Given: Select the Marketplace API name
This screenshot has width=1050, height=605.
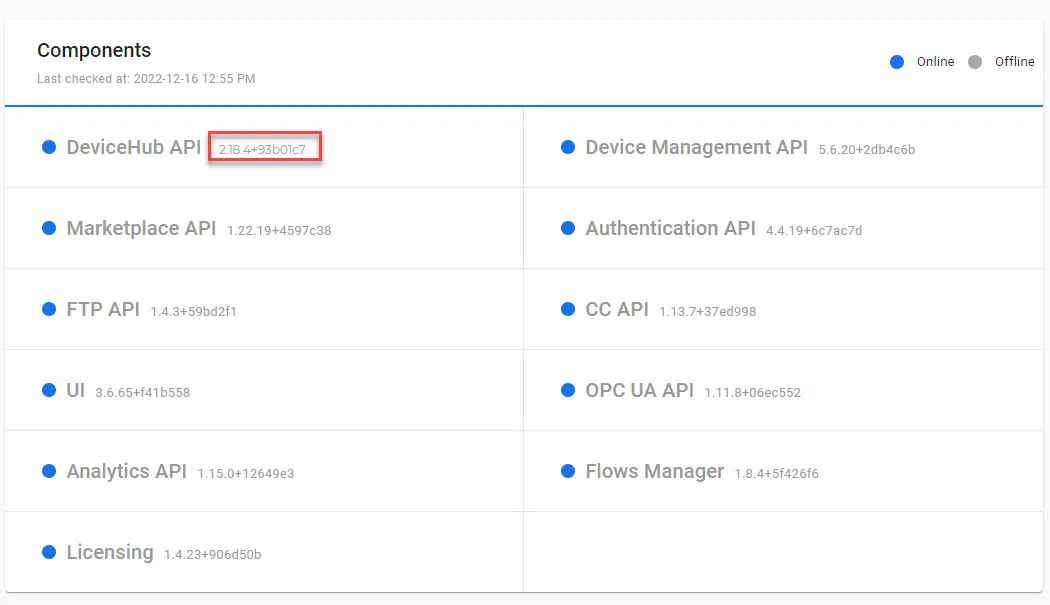Looking at the screenshot, I should 141,228.
